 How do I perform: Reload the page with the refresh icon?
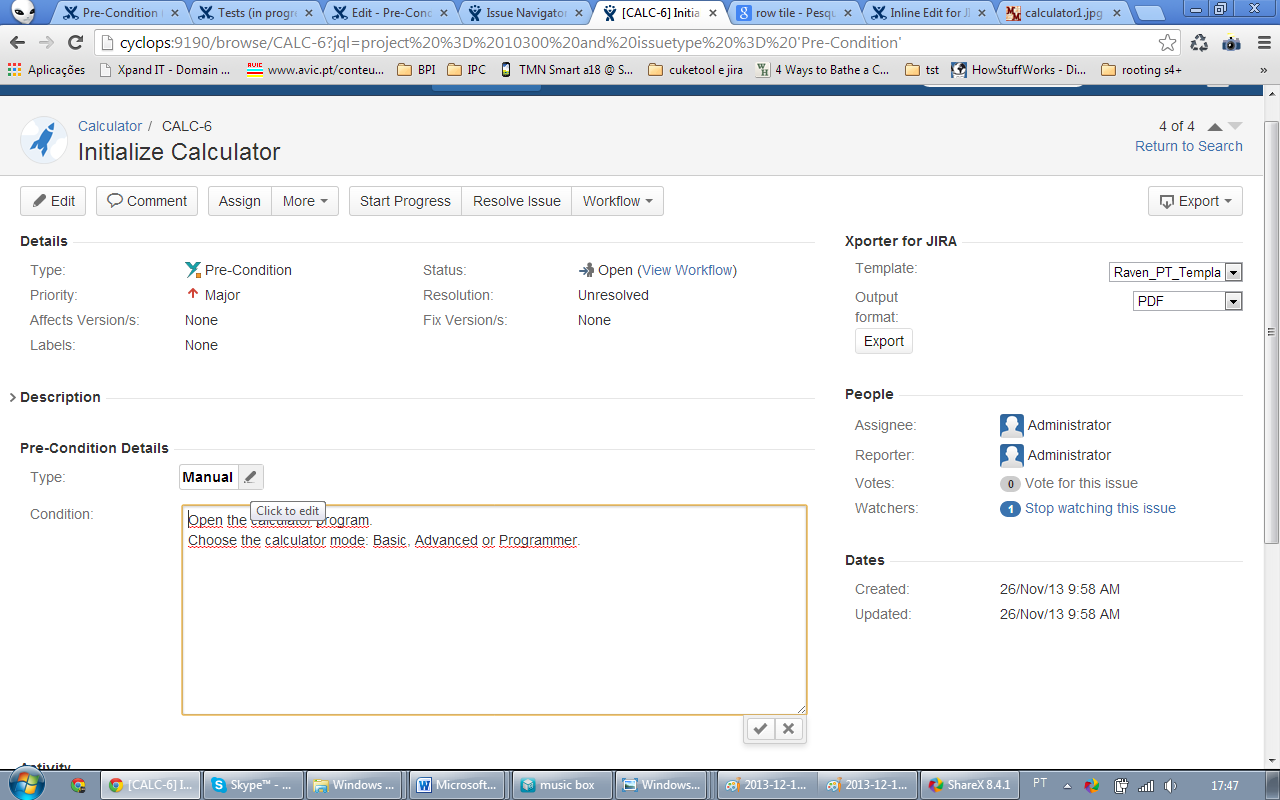click(x=75, y=43)
